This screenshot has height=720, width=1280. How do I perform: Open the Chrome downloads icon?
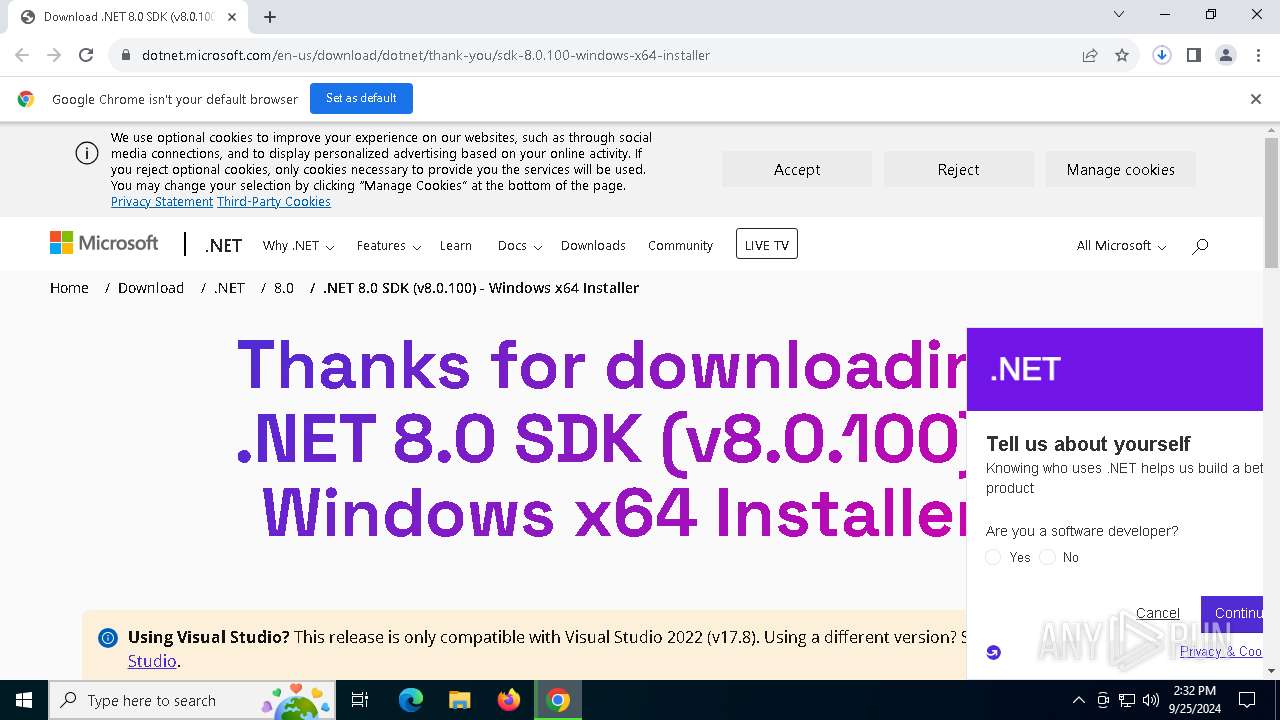pos(1162,55)
